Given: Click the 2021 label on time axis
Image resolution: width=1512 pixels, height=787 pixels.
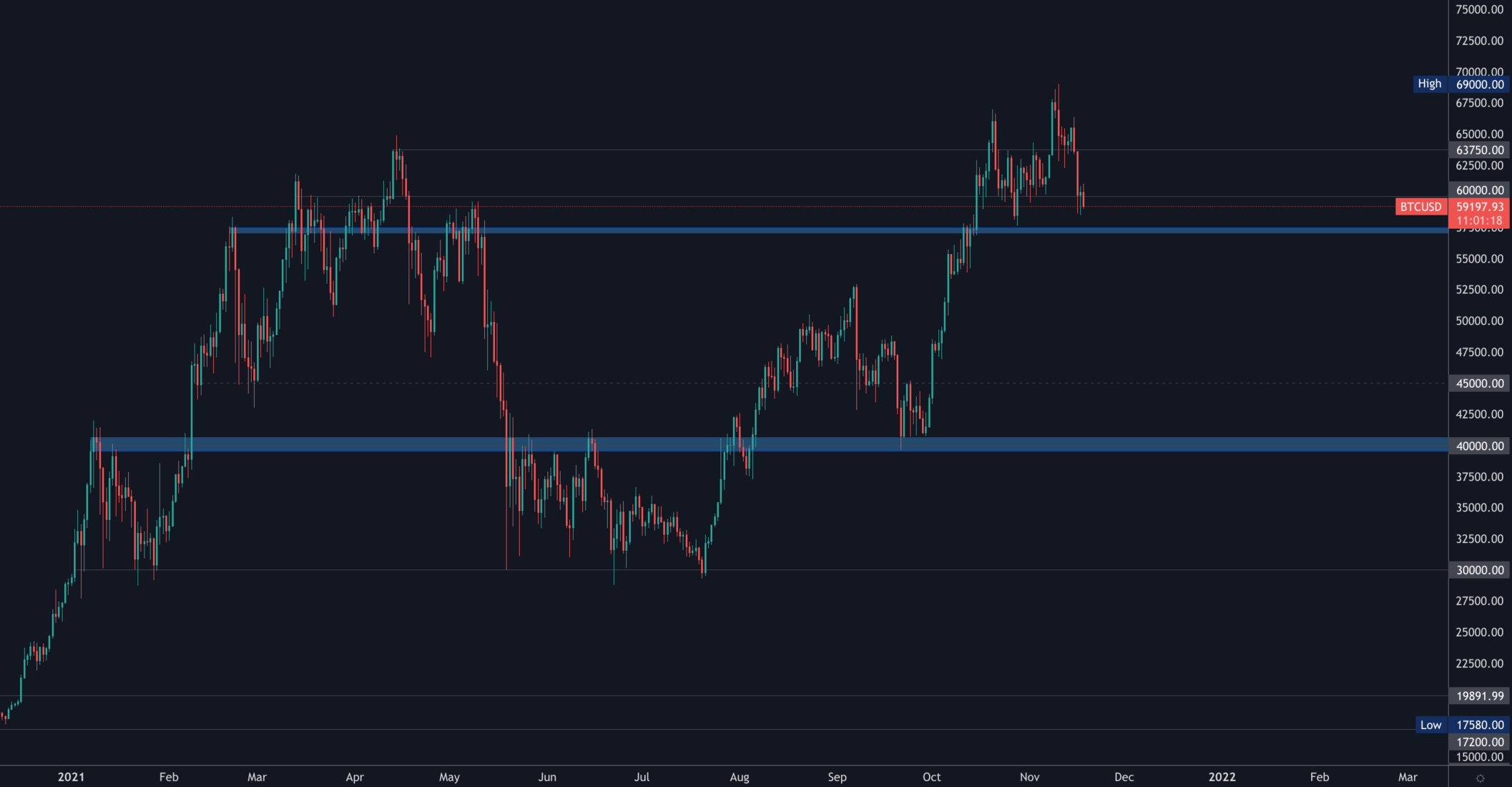Looking at the screenshot, I should [x=71, y=777].
